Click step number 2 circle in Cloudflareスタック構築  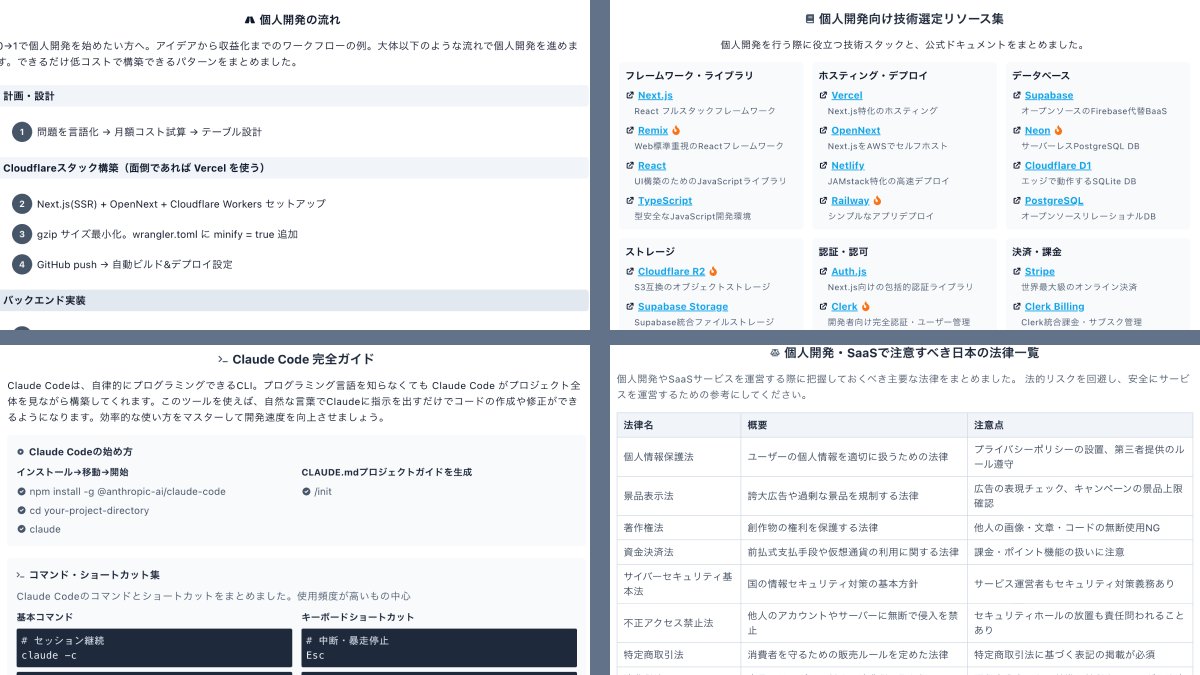[x=21, y=203]
